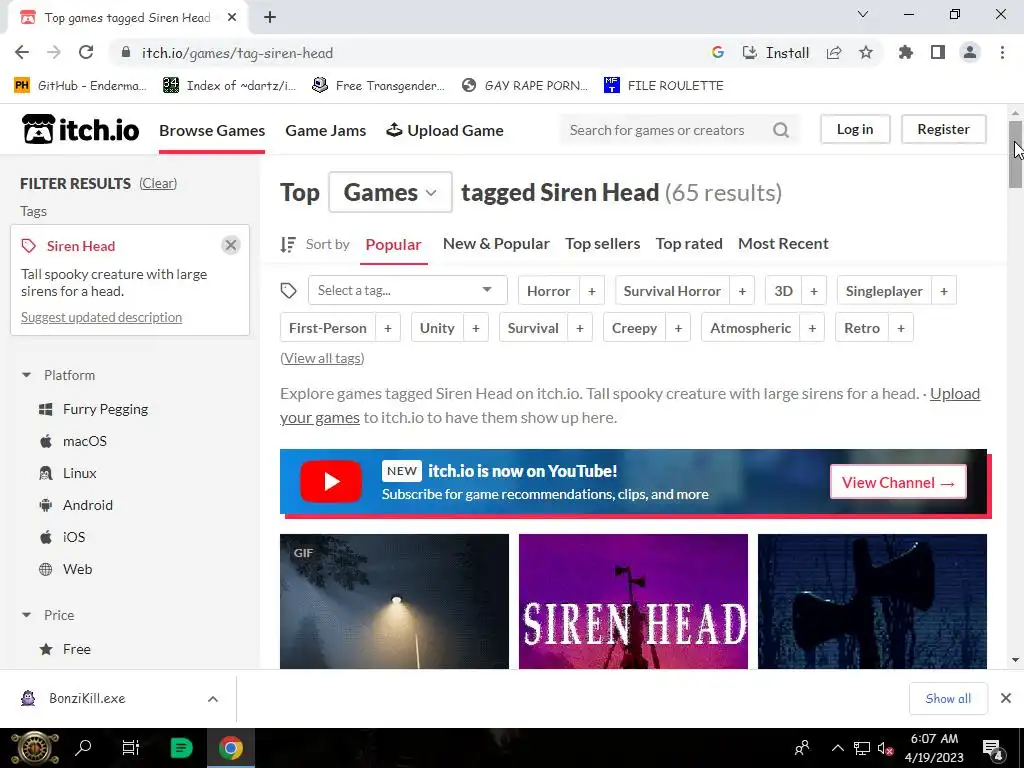This screenshot has height=768, width=1024.
Task: Open purple SIREN HEAD game thumbnail
Action: [633, 601]
